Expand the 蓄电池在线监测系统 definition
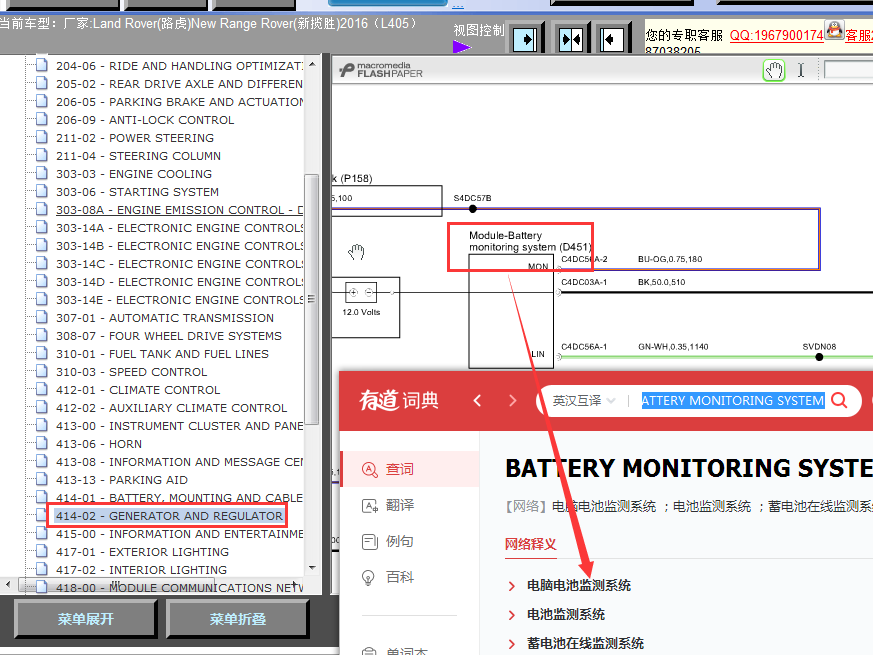This screenshot has width=873, height=655. click(585, 643)
